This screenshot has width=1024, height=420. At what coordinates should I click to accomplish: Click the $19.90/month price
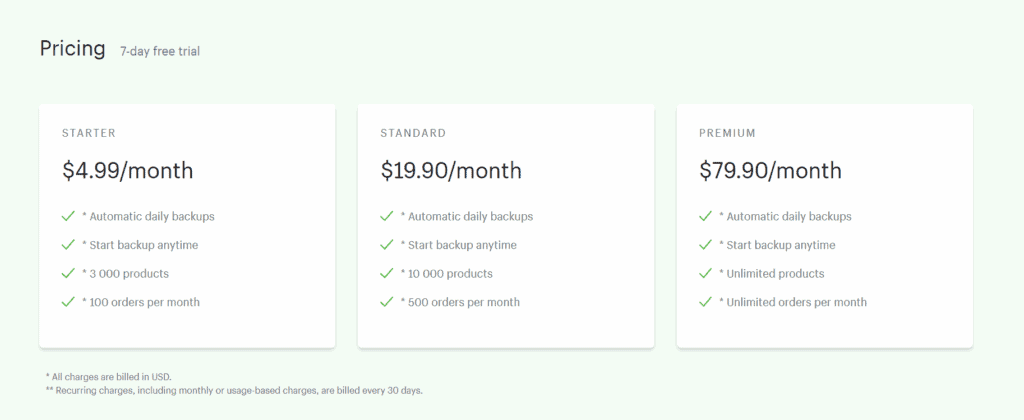tap(451, 171)
